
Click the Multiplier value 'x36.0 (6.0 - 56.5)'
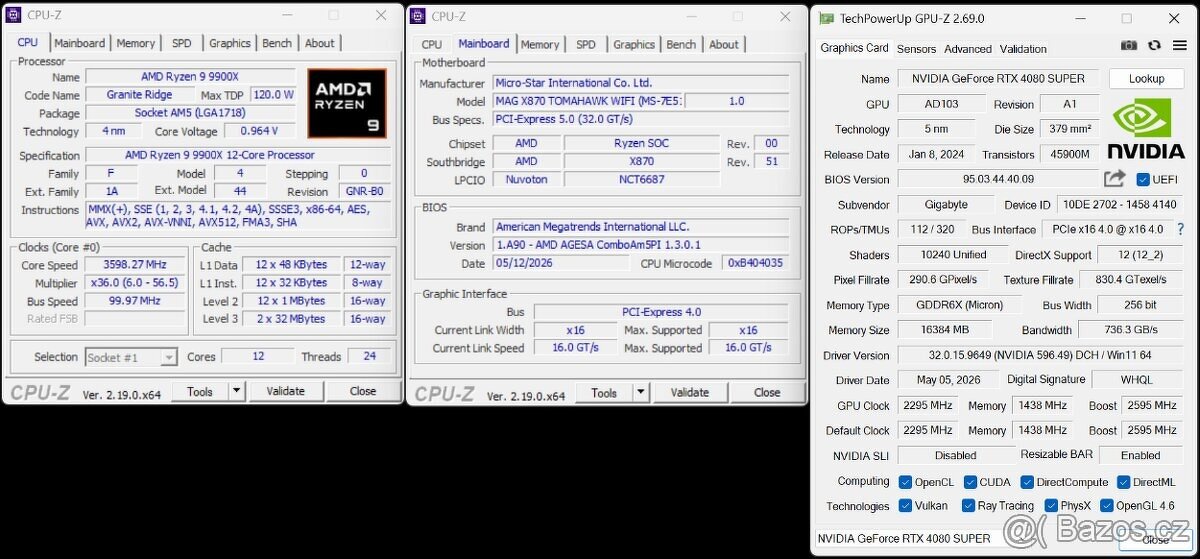coord(135,283)
